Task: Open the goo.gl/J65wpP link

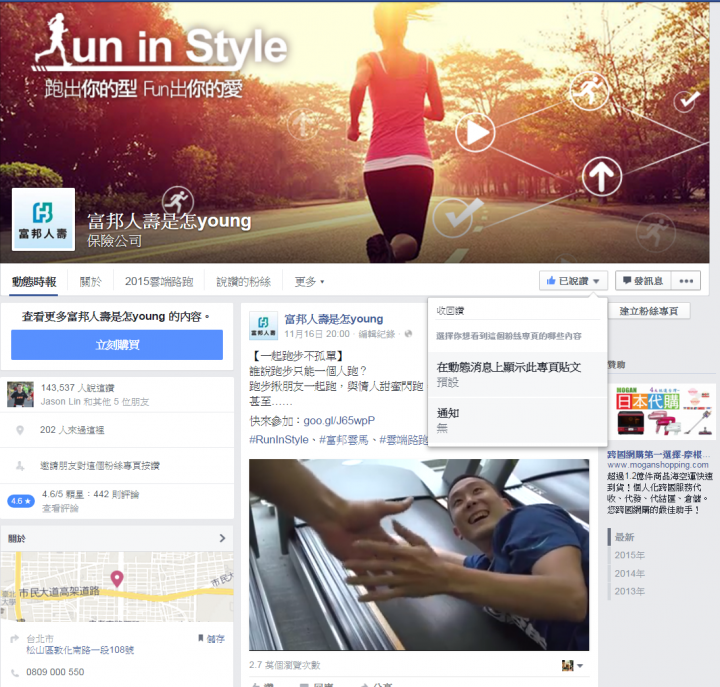Action: click(339, 420)
